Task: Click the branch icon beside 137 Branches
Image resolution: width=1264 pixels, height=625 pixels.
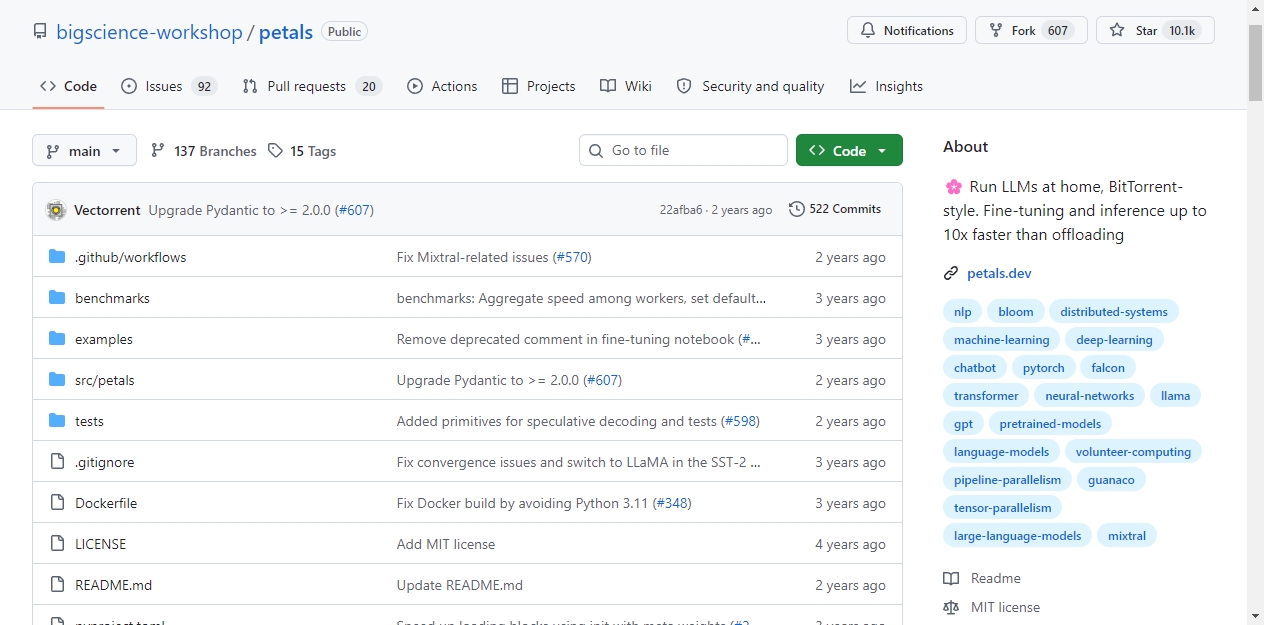Action: [158, 151]
